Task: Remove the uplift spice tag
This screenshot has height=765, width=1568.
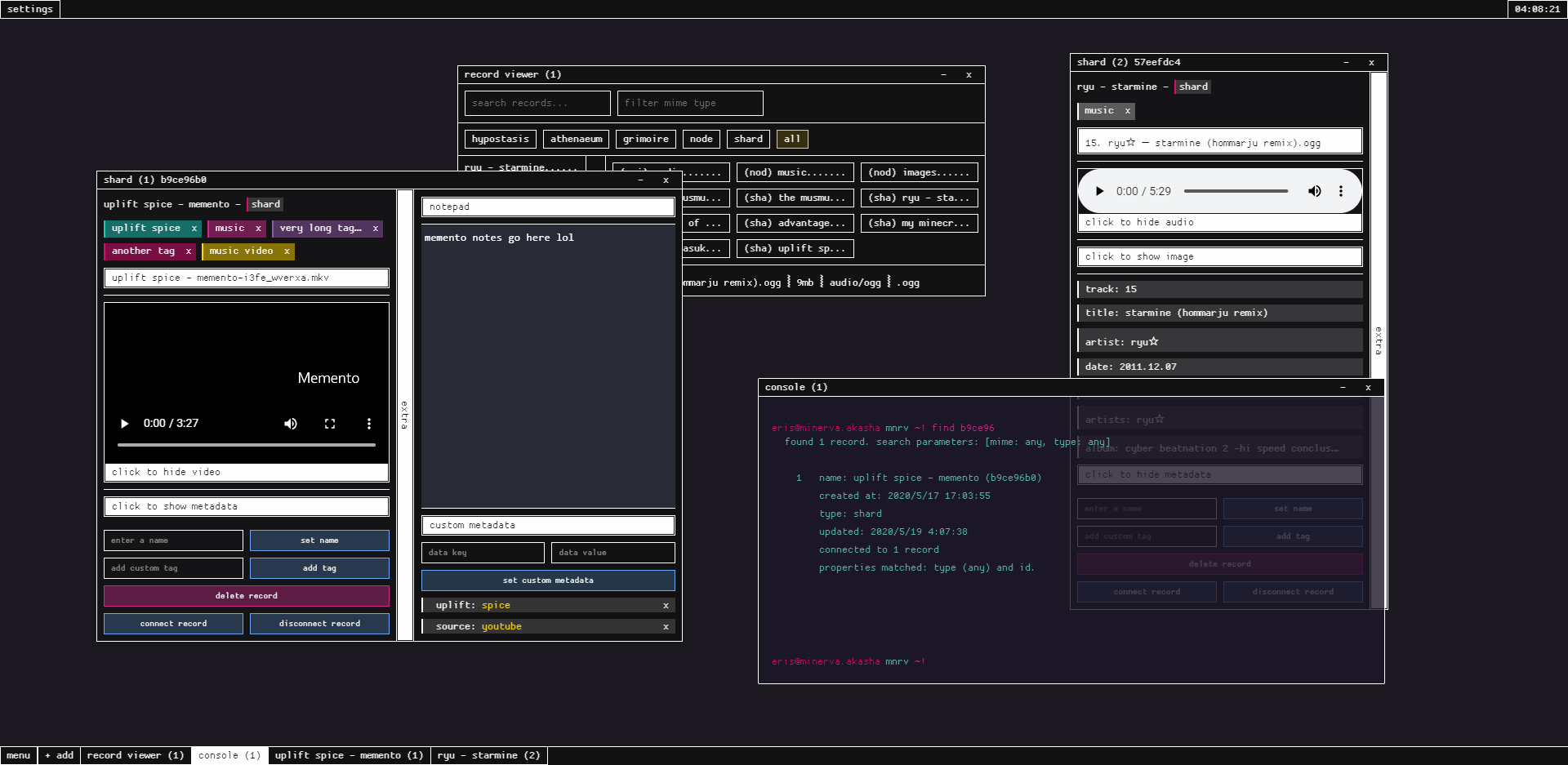Action: [x=194, y=229]
